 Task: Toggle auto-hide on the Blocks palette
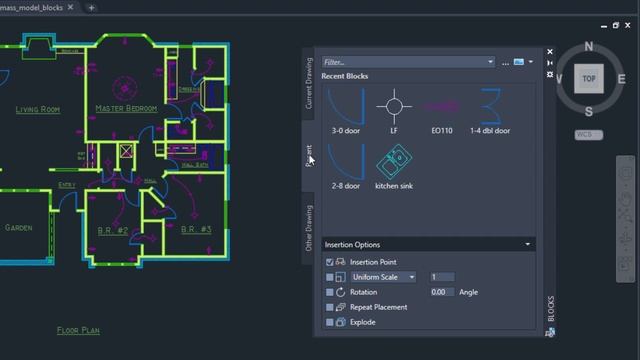click(550, 63)
